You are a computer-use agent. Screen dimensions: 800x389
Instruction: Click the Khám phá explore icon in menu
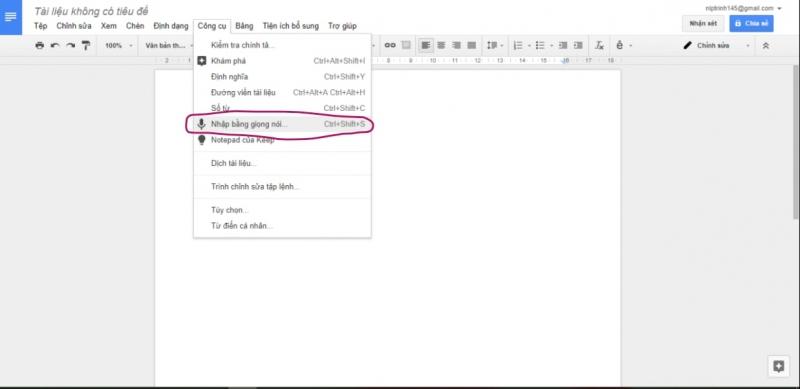click(x=202, y=61)
